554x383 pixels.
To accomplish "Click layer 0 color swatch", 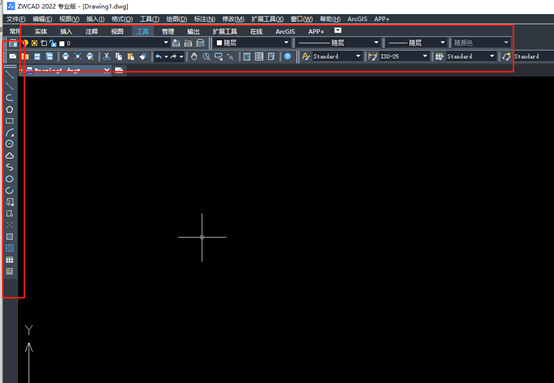I will click(x=62, y=43).
